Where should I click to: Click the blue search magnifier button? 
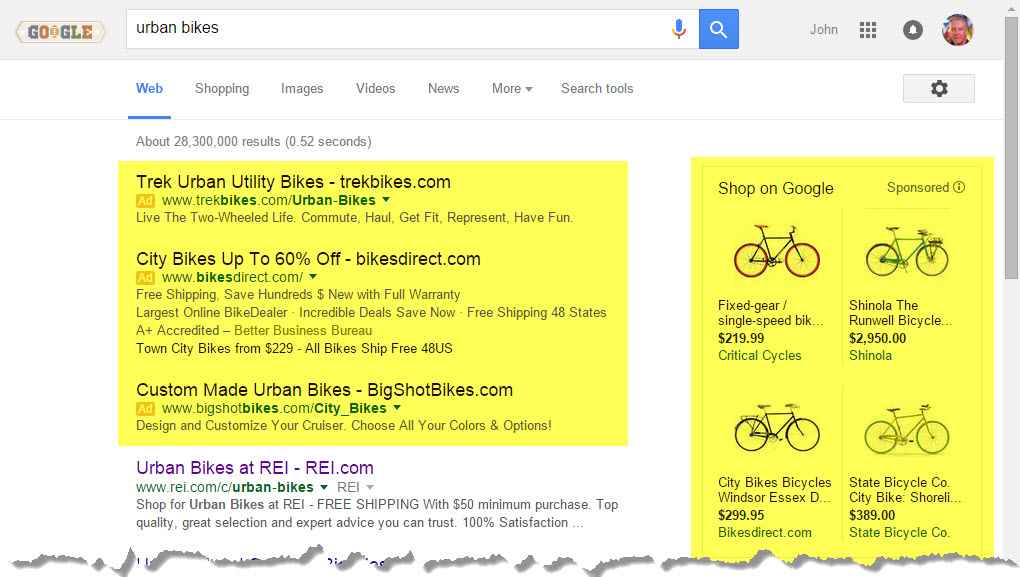pyautogui.click(x=718, y=28)
